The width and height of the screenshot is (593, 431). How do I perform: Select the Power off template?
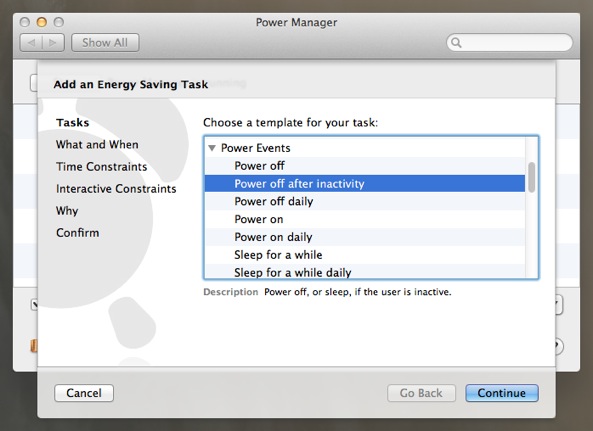(365, 166)
